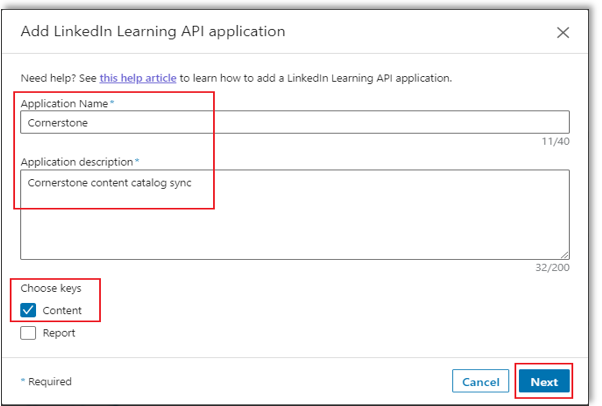Click the '32/200' character counter

552,267
